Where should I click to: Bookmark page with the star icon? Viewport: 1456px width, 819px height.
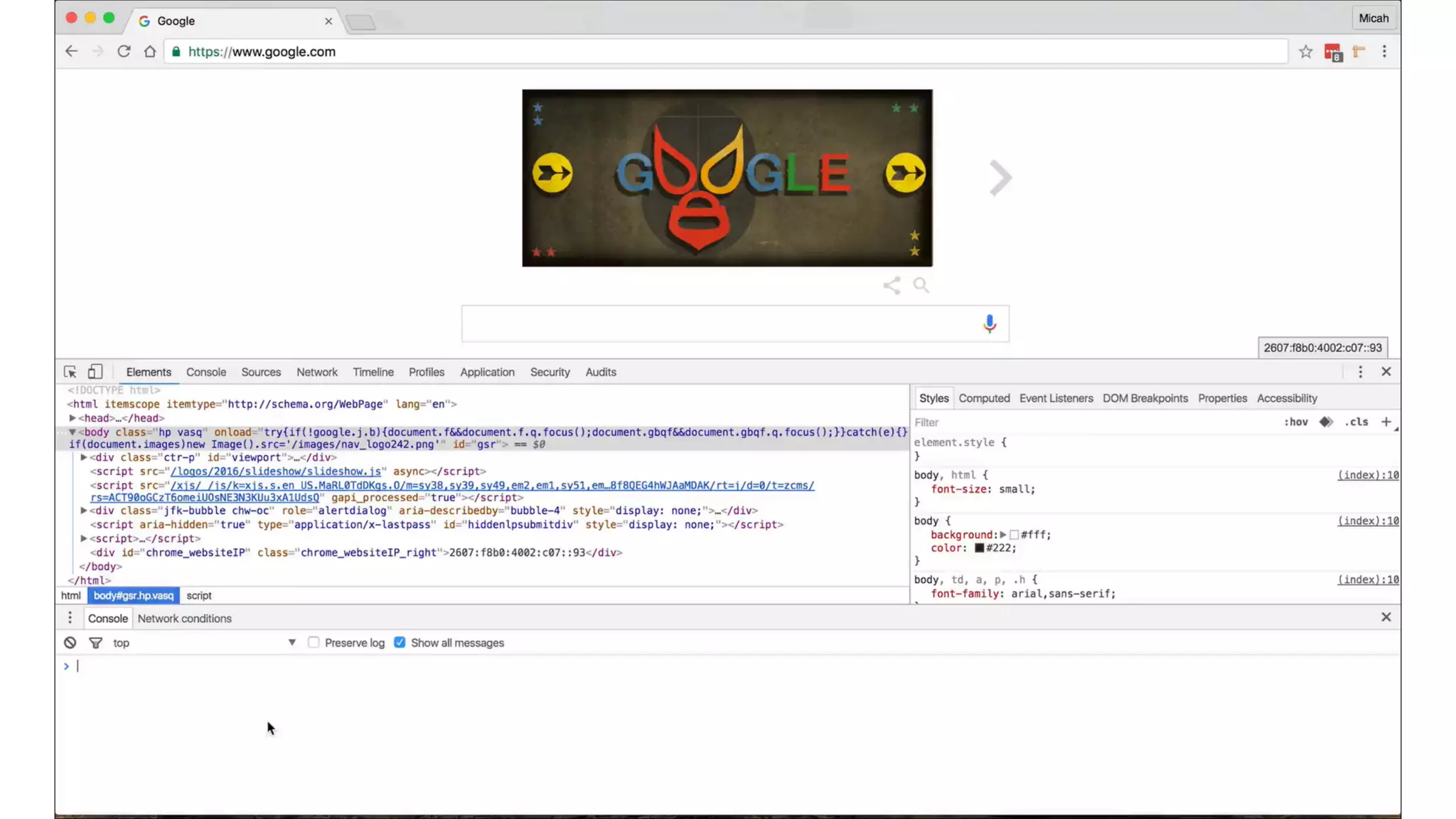pos(1305,51)
